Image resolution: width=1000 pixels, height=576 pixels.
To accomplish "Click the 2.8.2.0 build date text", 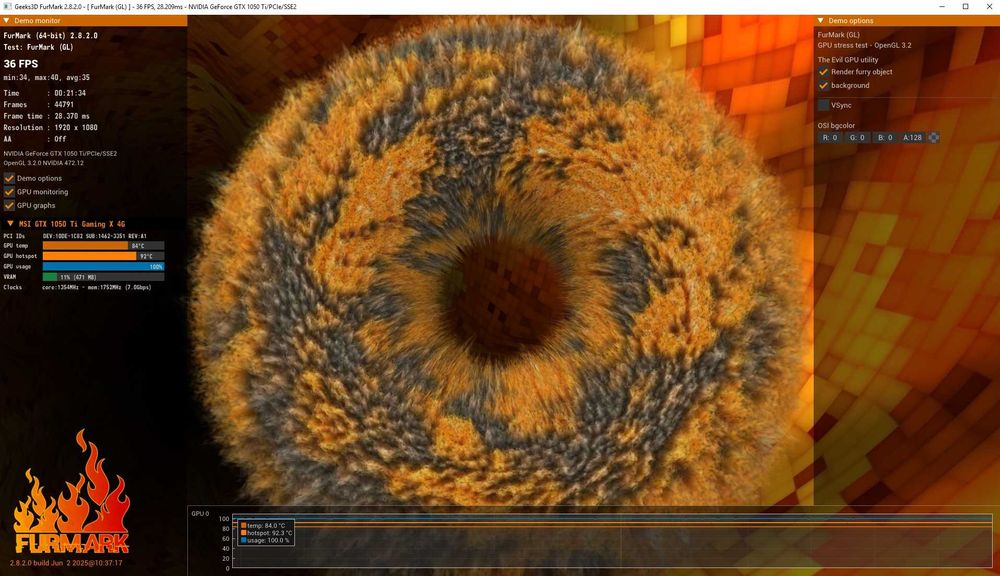I will (x=66, y=563).
